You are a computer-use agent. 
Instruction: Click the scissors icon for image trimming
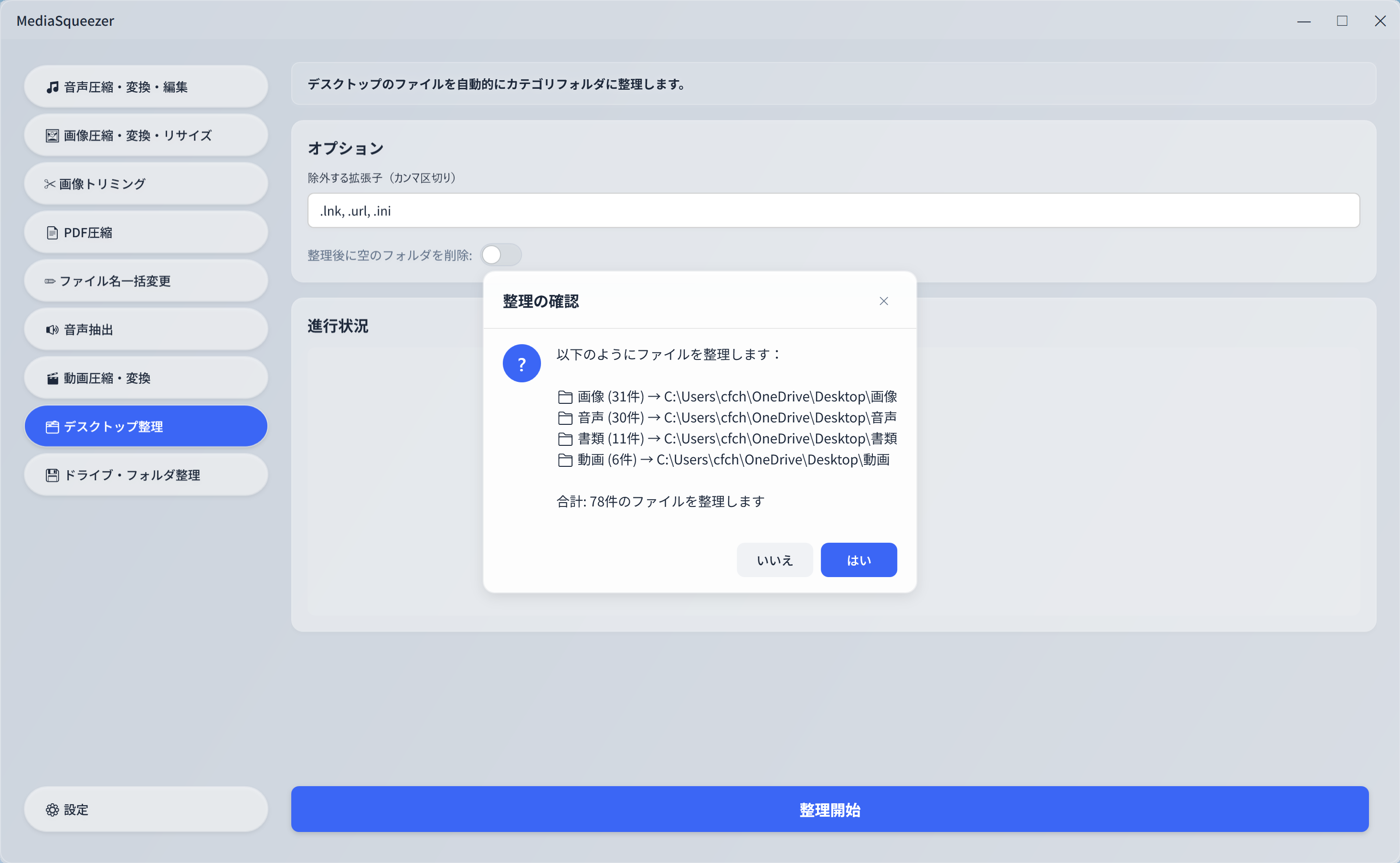click(50, 184)
